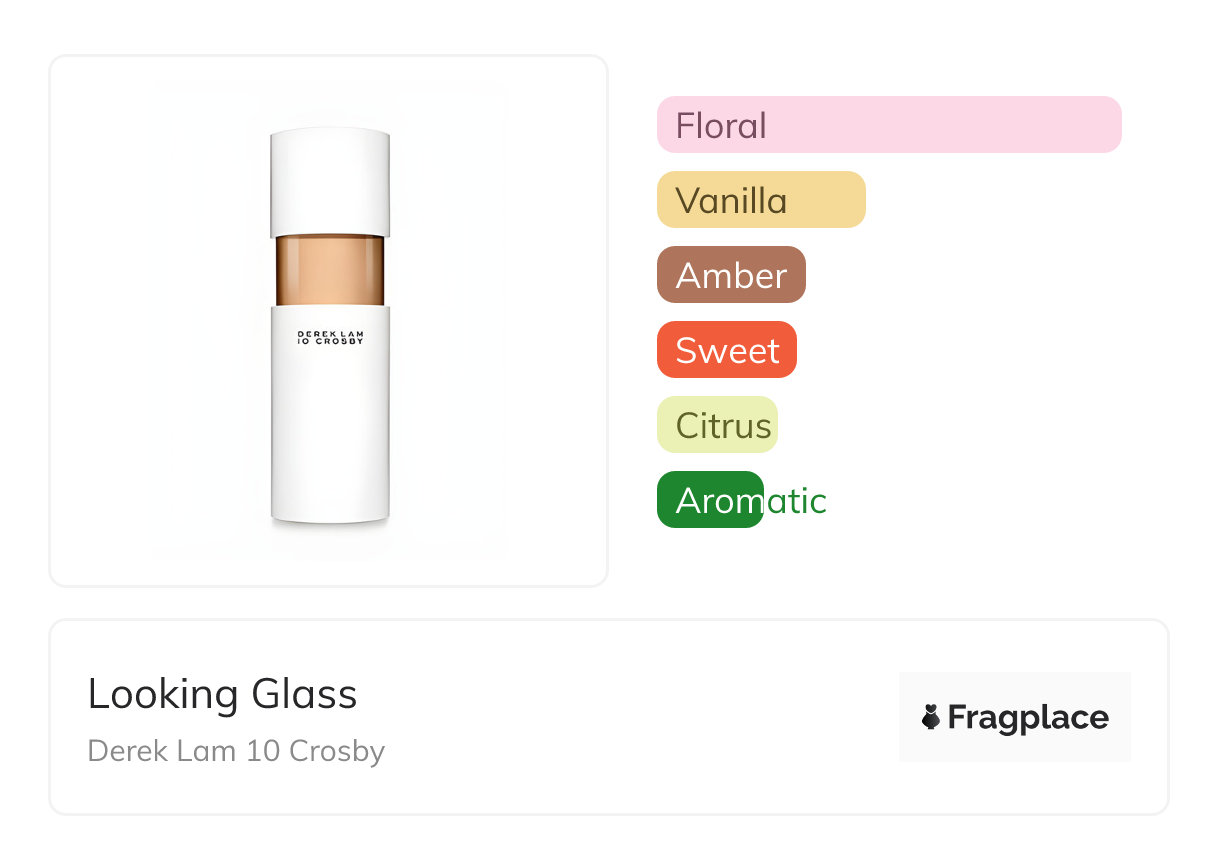
Task: Click the word 'Vanilla' in the yellow bar
Action: pyautogui.click(x=731, y=201)
